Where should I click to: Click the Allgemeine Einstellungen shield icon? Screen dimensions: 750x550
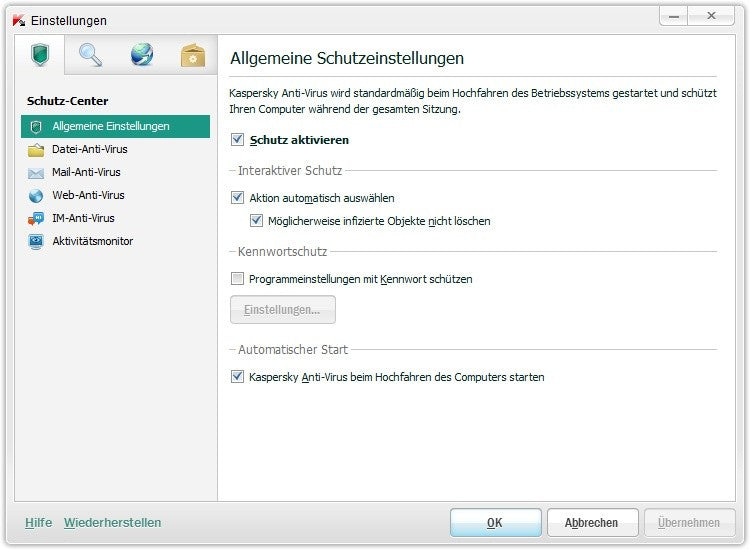(36, 127)
